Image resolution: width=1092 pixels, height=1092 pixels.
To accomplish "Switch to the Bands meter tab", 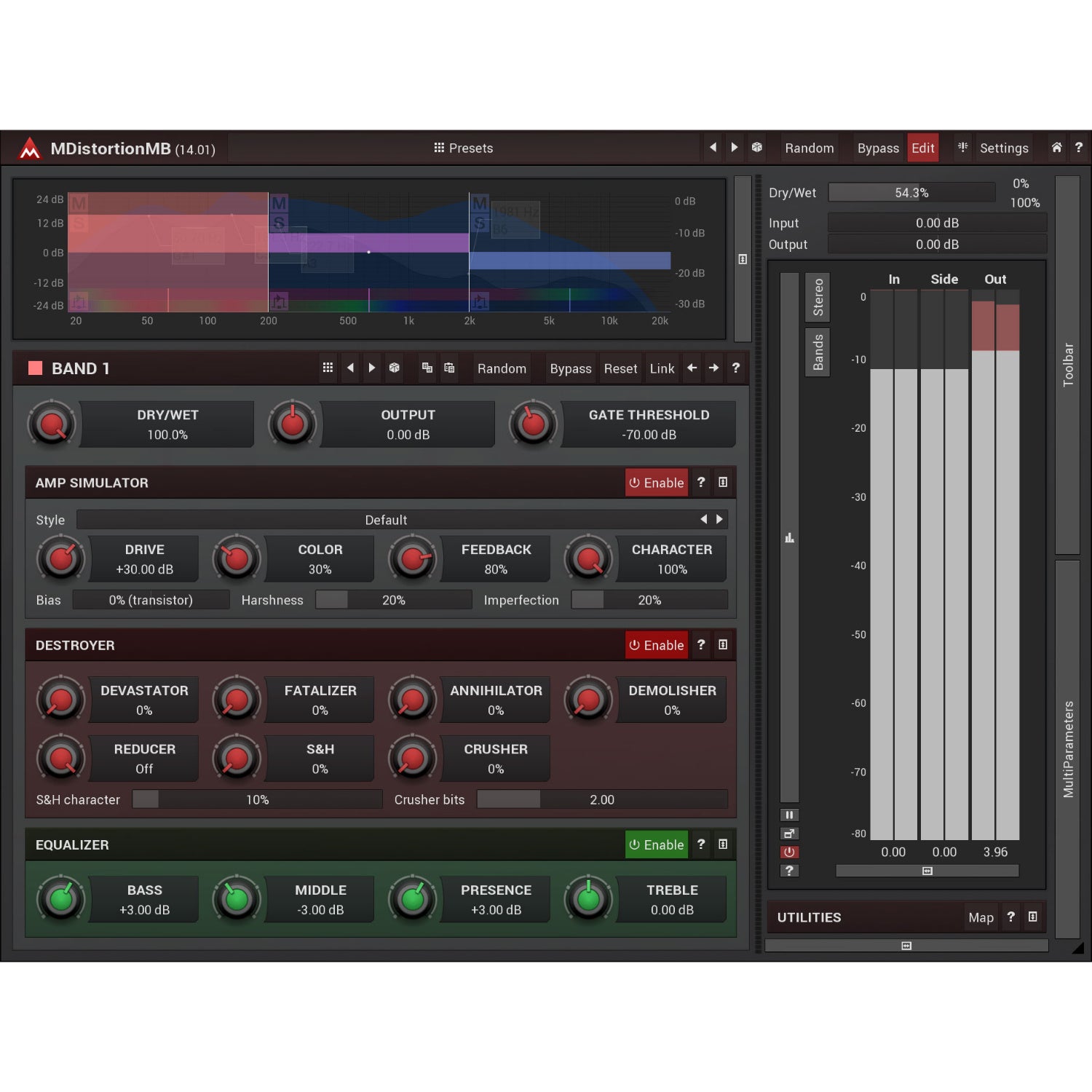I will point(818,352).
